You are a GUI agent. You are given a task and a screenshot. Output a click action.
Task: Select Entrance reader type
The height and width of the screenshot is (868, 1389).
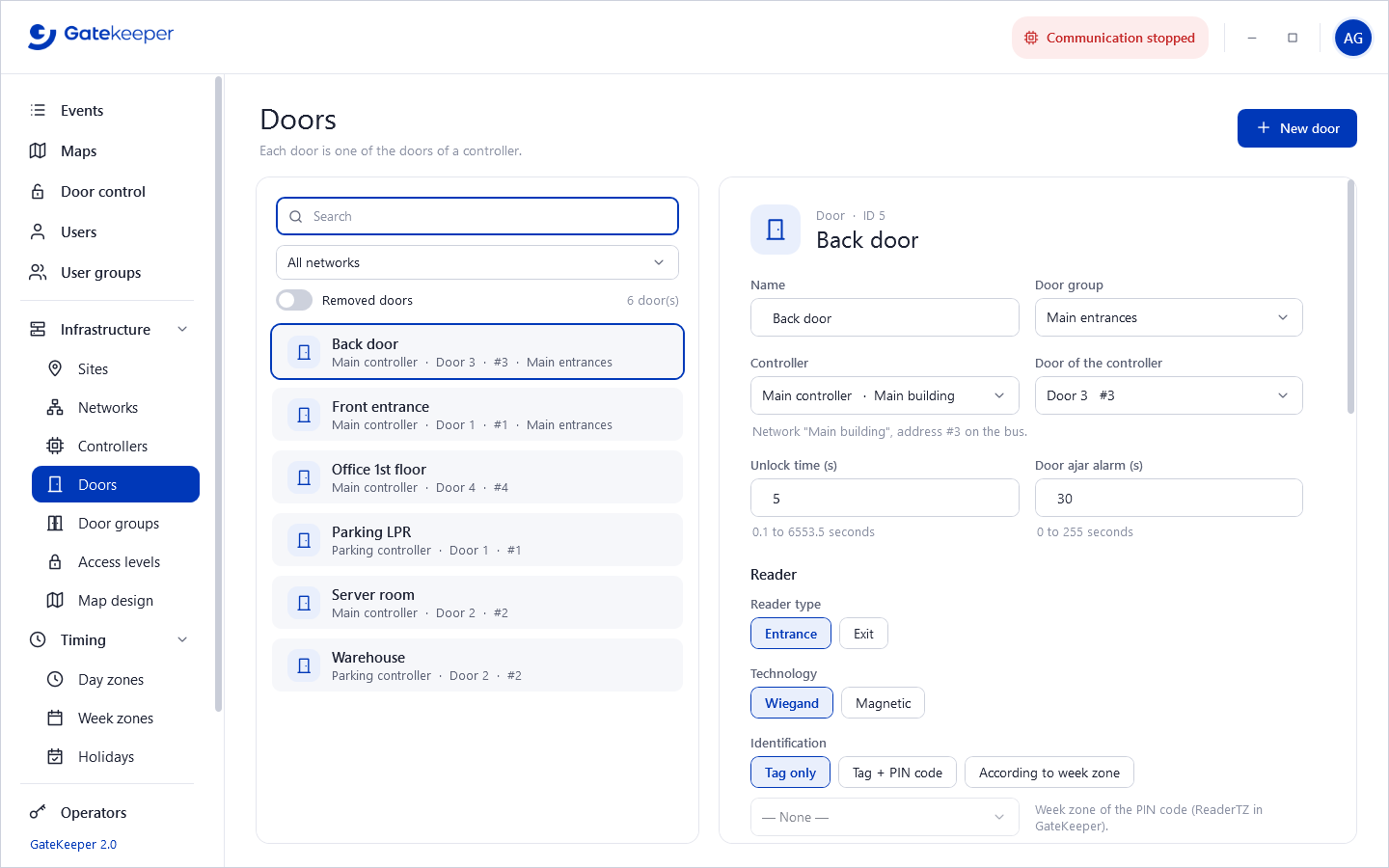coord(791,634)
